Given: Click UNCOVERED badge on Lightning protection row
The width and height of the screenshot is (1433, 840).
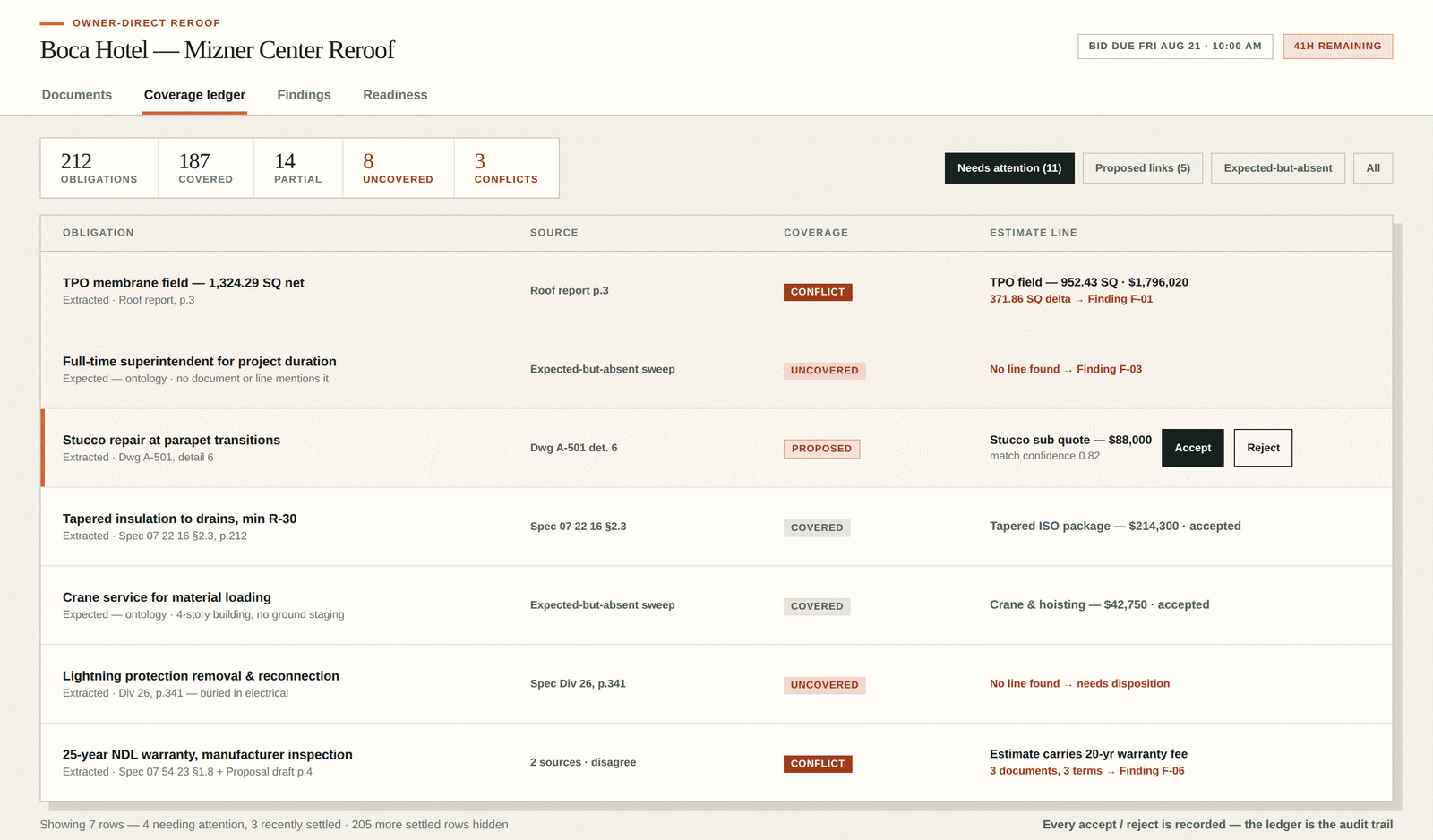Looking at the screenshot, I should (825, 685).
